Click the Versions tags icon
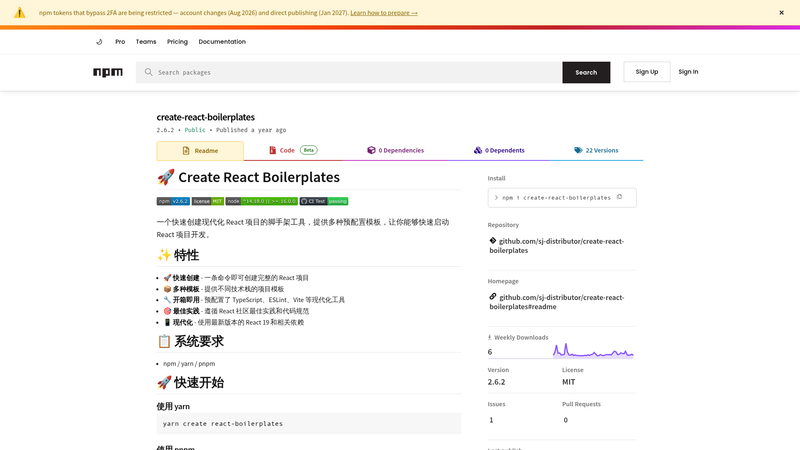The image size is (800, 450). tap(578, 150)
